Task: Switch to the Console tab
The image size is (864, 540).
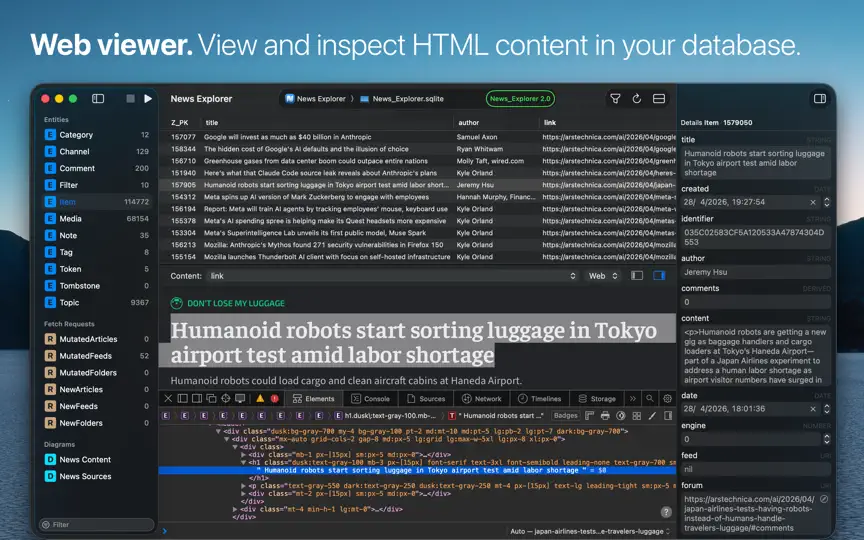Action: [371, 398]
